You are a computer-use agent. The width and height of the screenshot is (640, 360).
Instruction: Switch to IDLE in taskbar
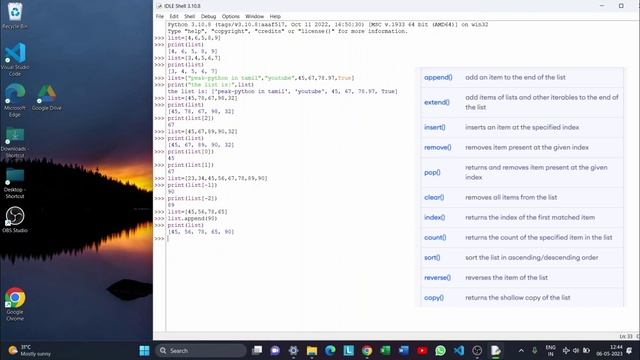coord(496,351)
